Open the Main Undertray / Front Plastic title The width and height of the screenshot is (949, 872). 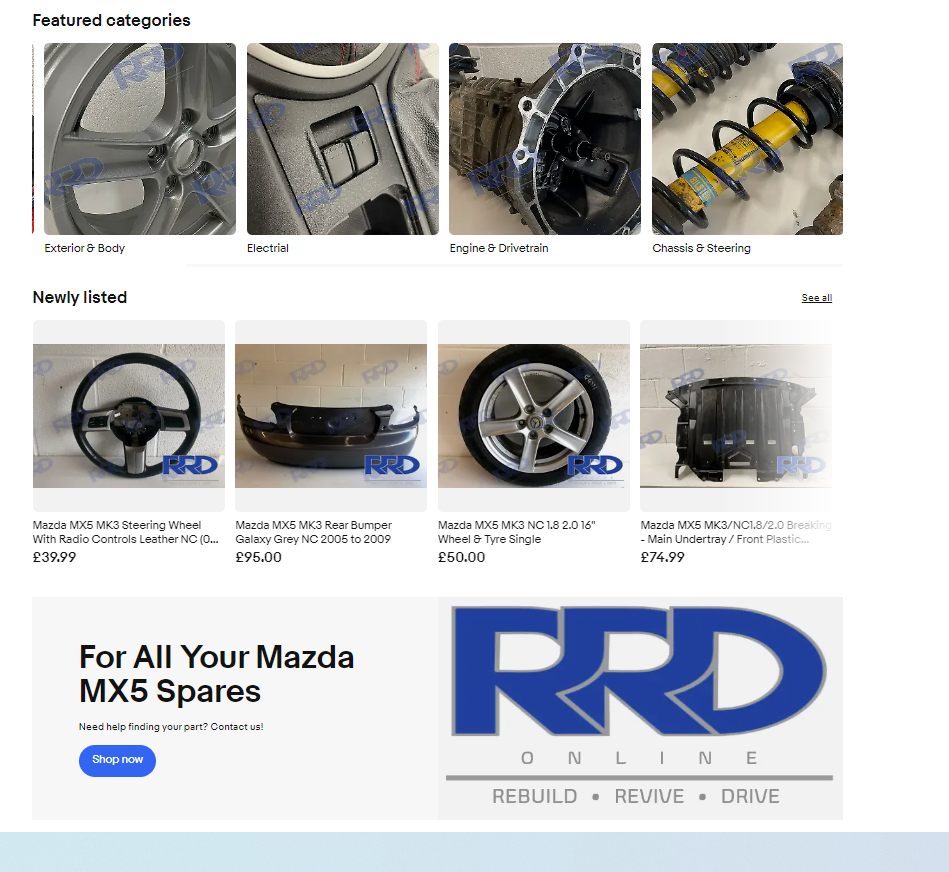coord(736,532)
